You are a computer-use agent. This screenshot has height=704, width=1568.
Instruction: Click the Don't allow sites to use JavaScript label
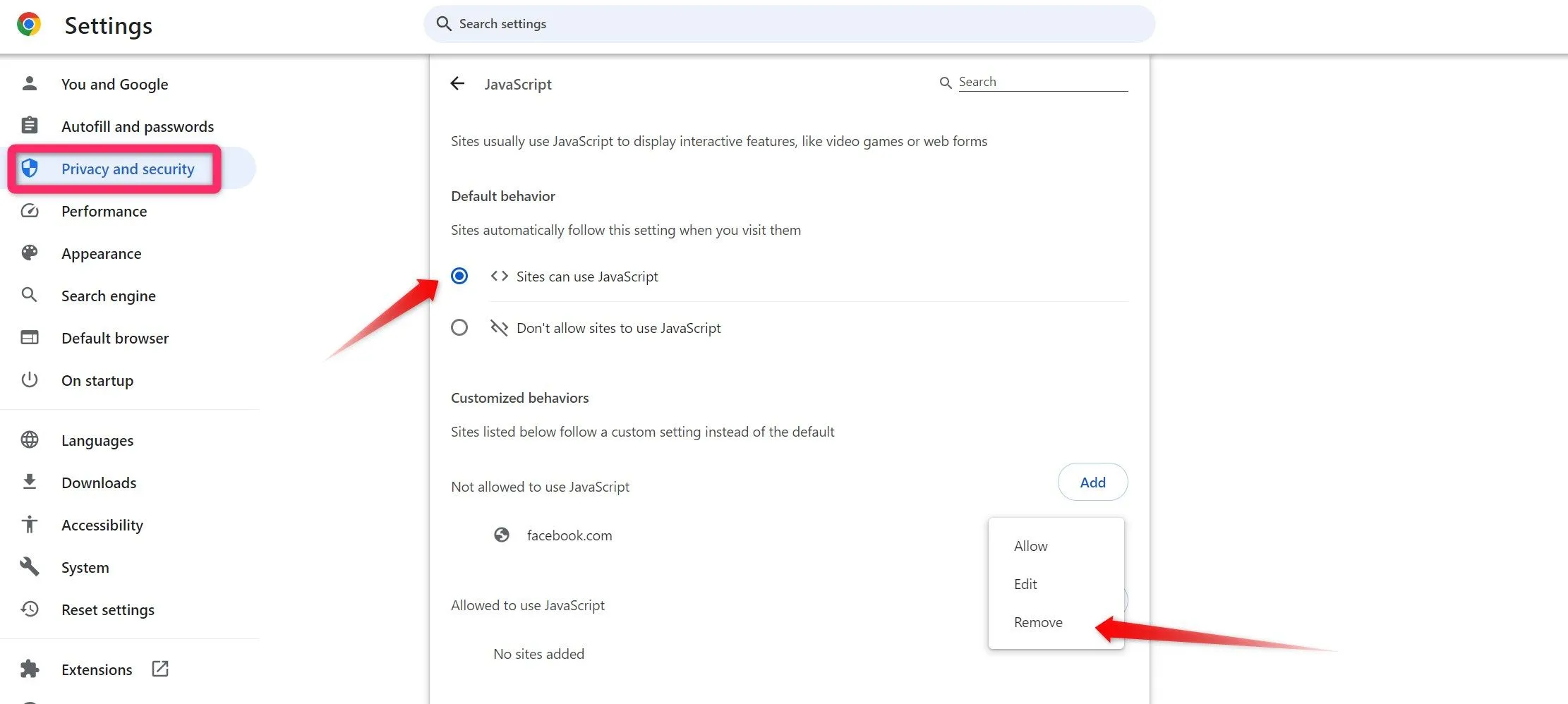pyautogui.click(x=619, y=328)
